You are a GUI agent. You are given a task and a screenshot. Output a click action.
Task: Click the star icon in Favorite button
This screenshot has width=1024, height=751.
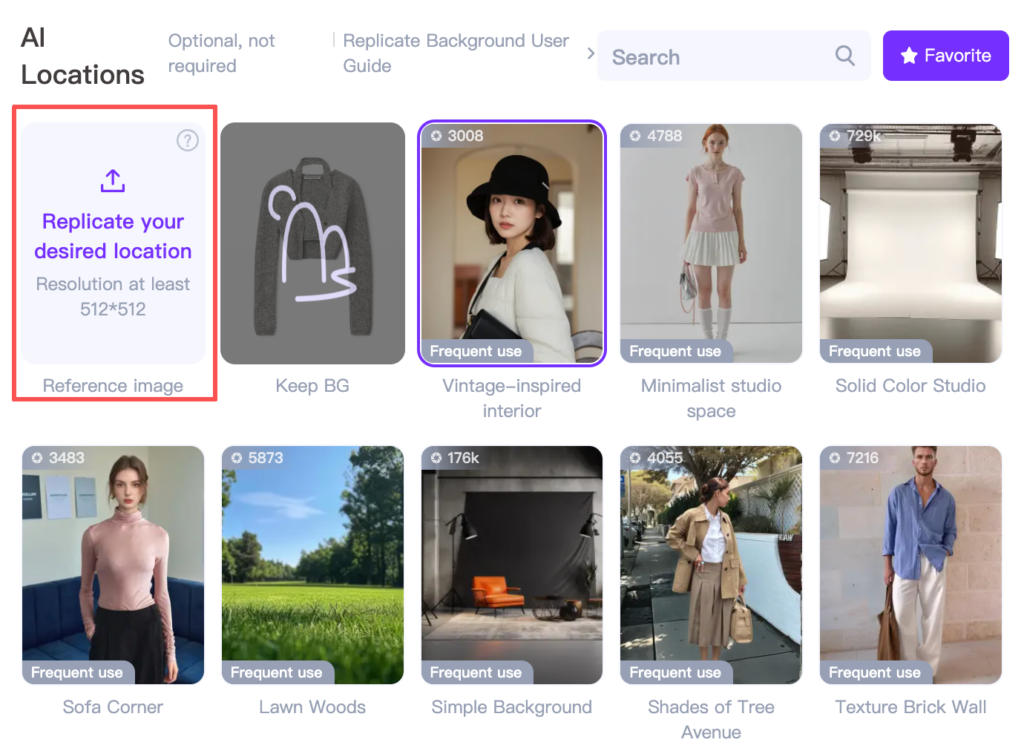click(908, 56)
